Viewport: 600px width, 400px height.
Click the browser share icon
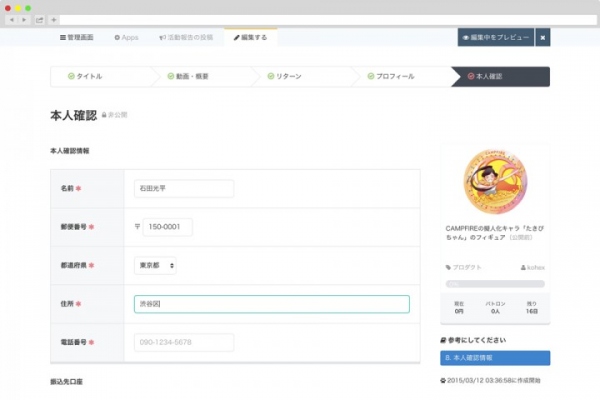(39, 20)
